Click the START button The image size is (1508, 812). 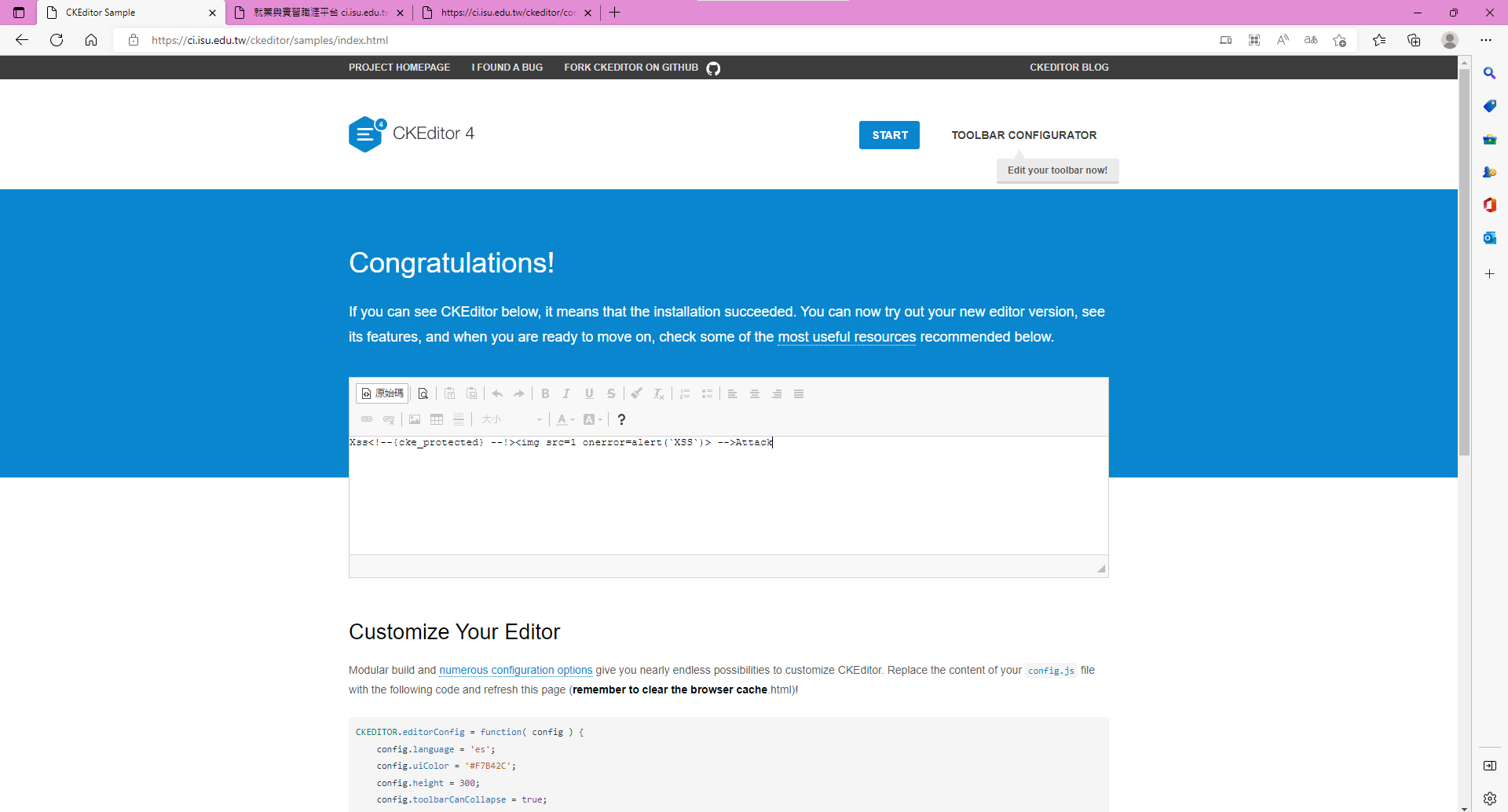point(889,135)
